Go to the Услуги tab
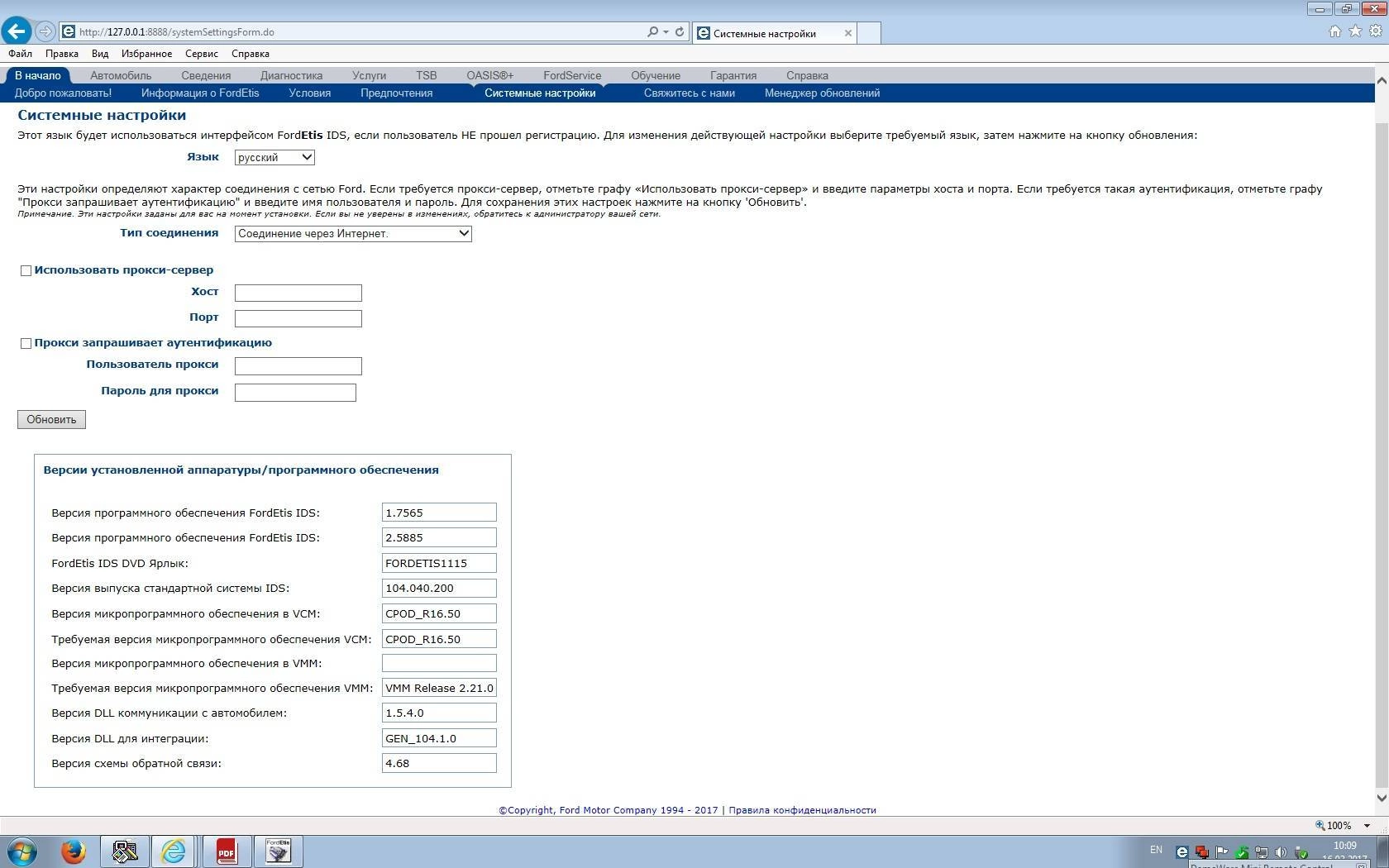 click(369, 75)
